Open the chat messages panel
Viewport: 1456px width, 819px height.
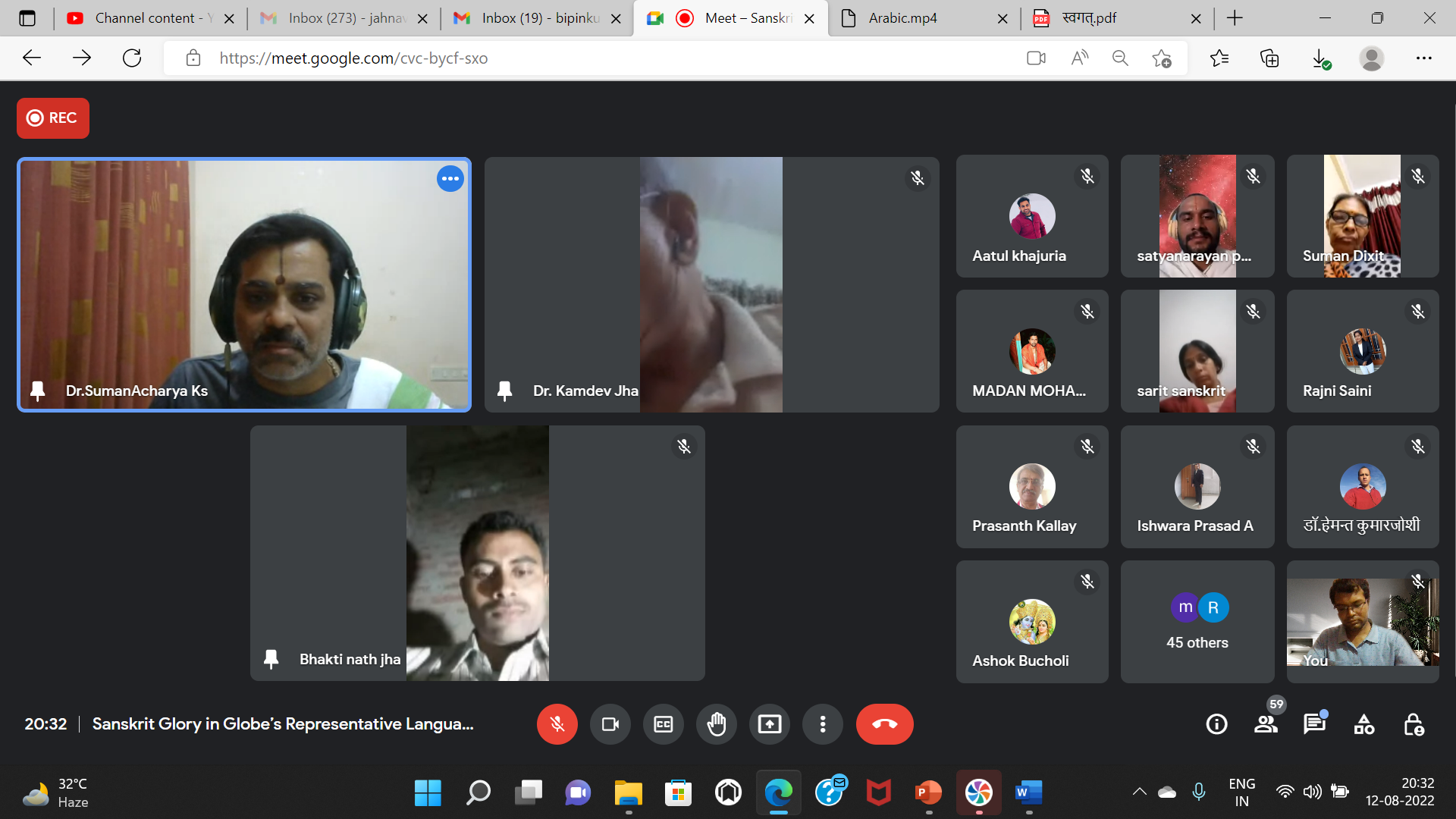1314,724
